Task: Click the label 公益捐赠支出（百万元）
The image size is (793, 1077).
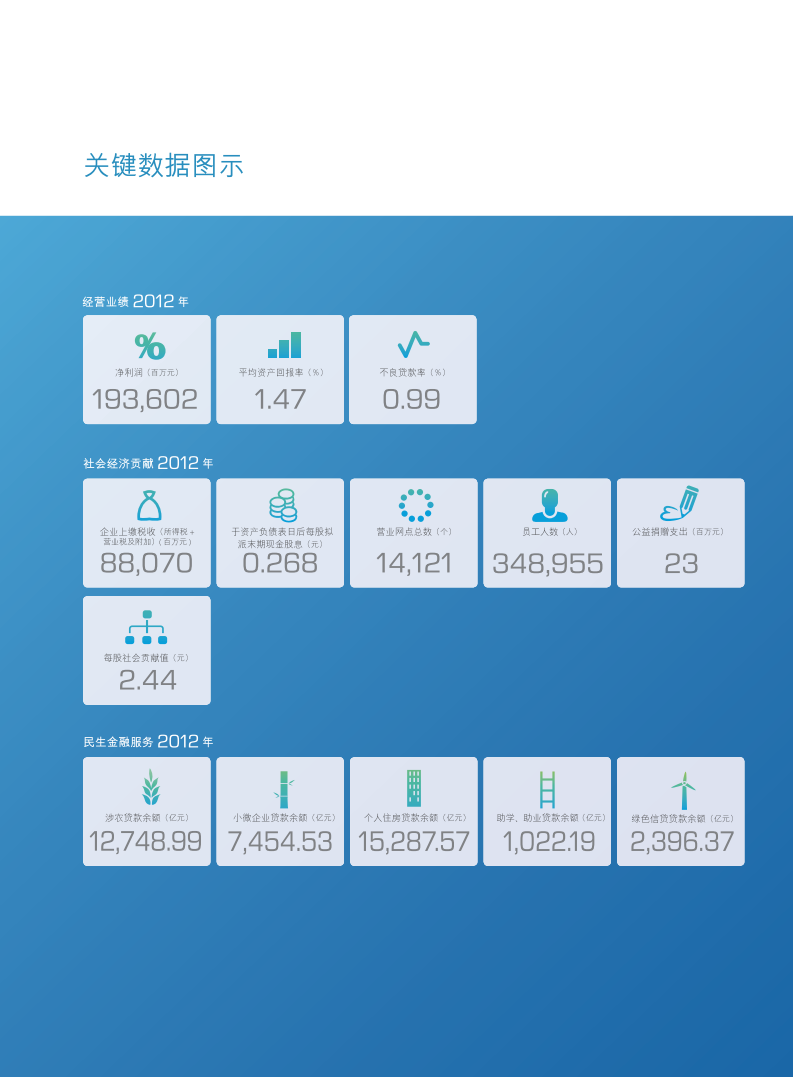Action: pyautogui.click(x=678, y=532)
